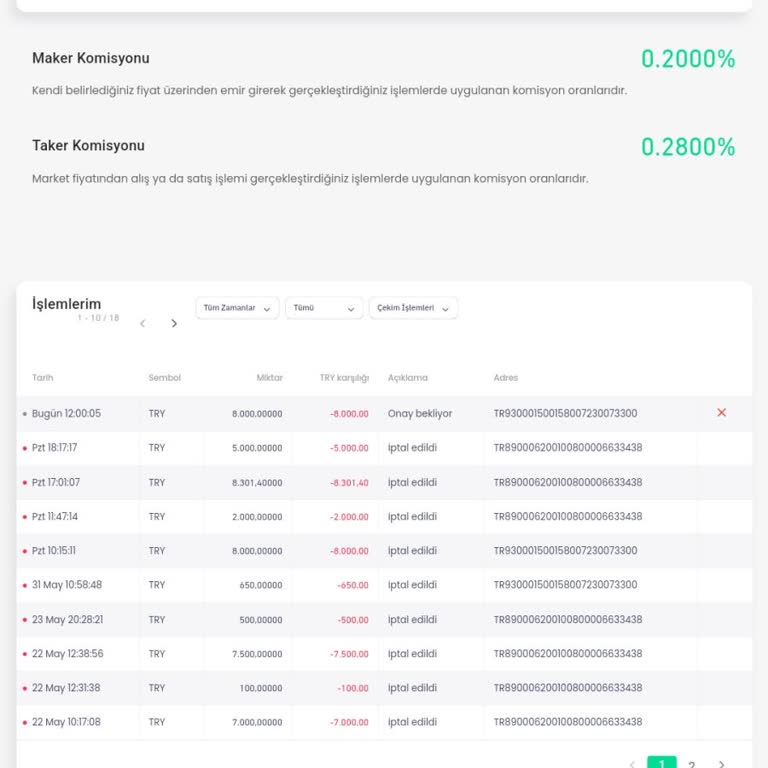The width and height of the screenshot is (768, 768).
Task: Click bottom pagination next arrow
Action: point(721,764)
